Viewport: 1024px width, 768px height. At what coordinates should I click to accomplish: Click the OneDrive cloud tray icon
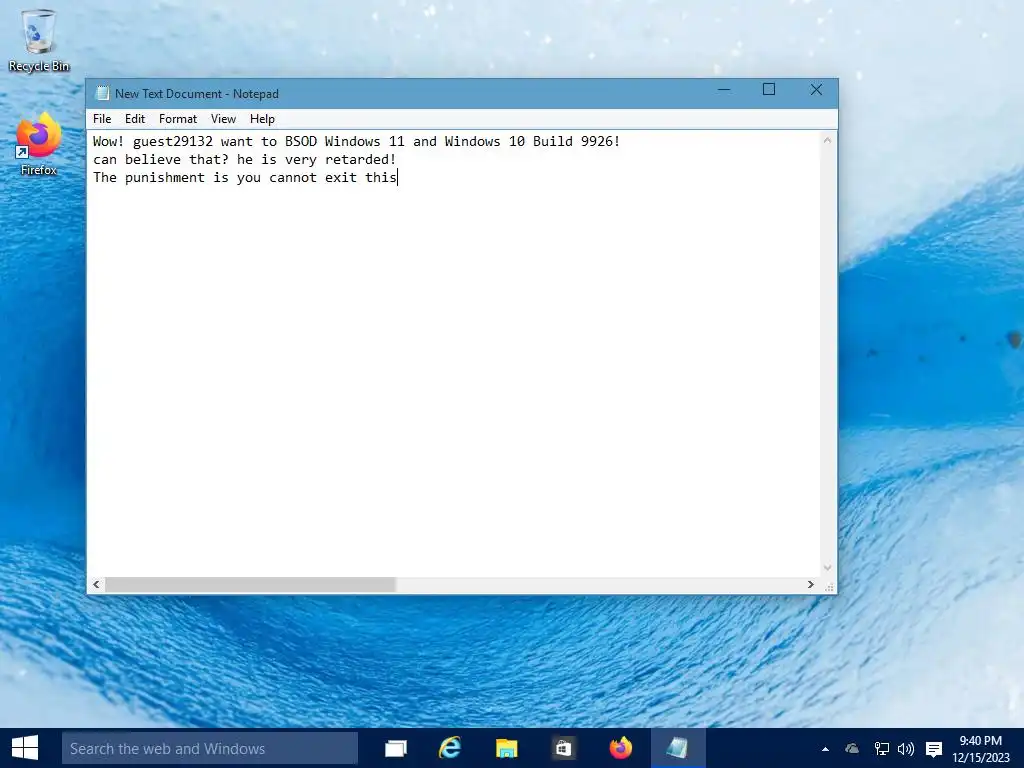coord(852,749)
